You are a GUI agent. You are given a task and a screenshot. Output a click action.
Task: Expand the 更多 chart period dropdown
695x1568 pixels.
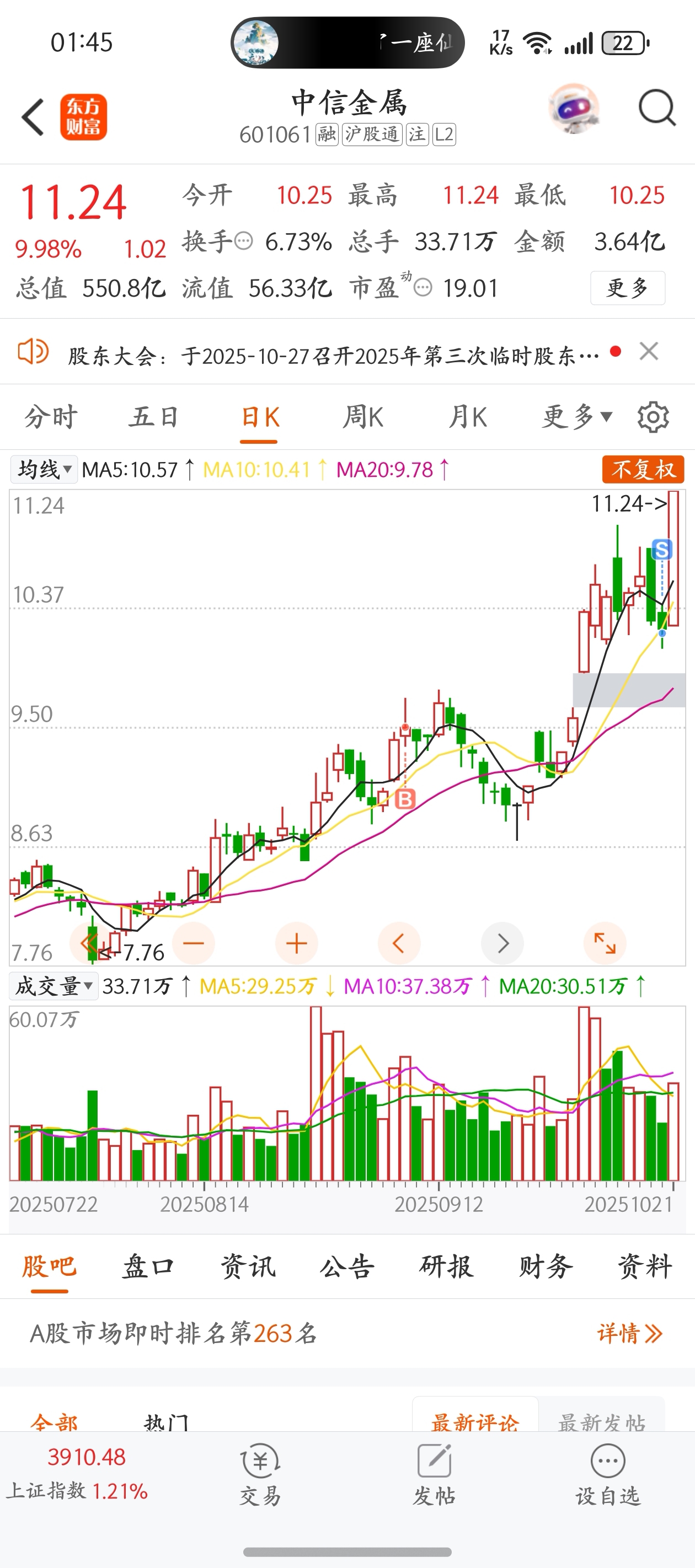pos(578,417)
